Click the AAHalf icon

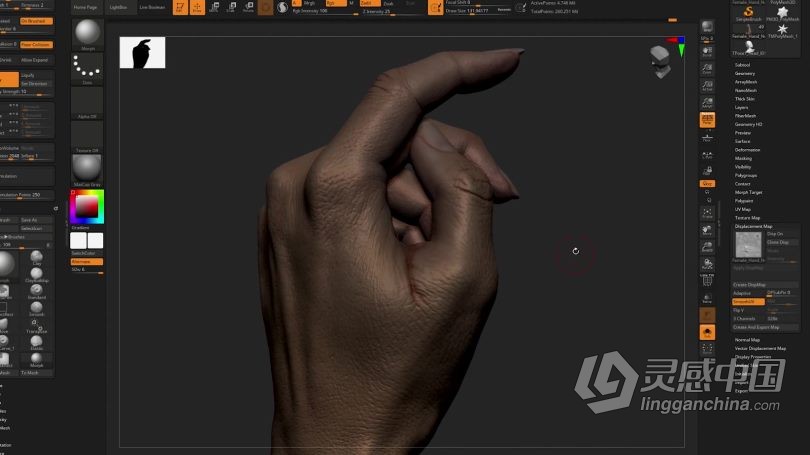[x=707, y=103]
